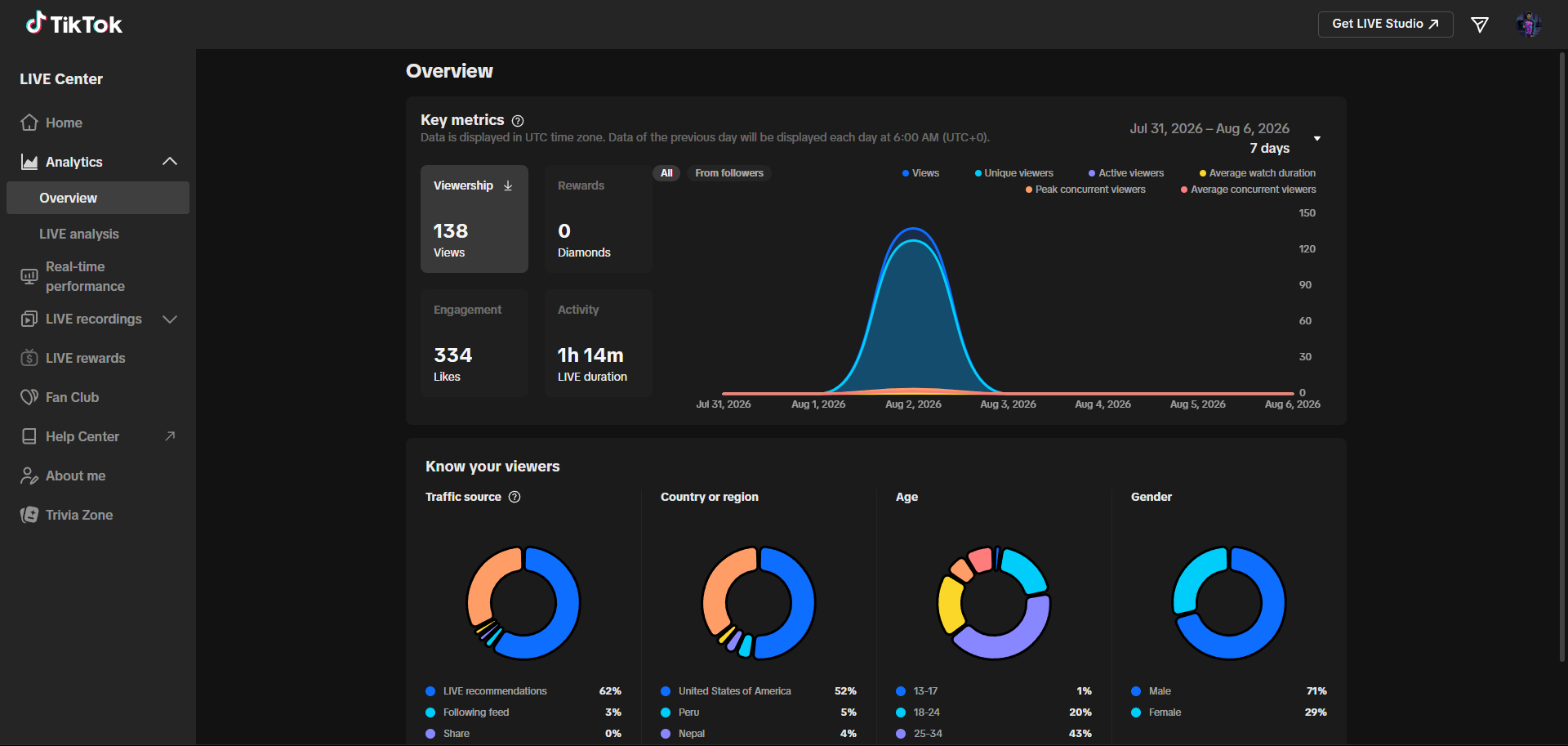
Task: Select the From followers filter
Action: (x=729, y=173)
